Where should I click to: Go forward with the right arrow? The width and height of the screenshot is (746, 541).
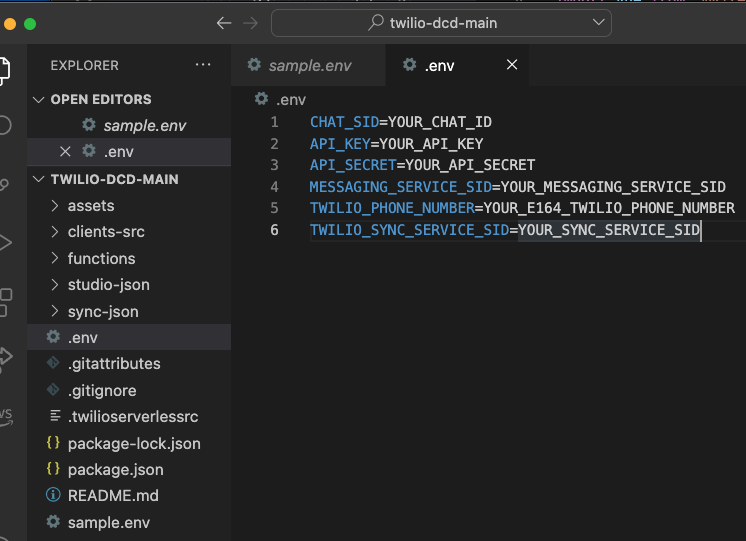[250, 23]
